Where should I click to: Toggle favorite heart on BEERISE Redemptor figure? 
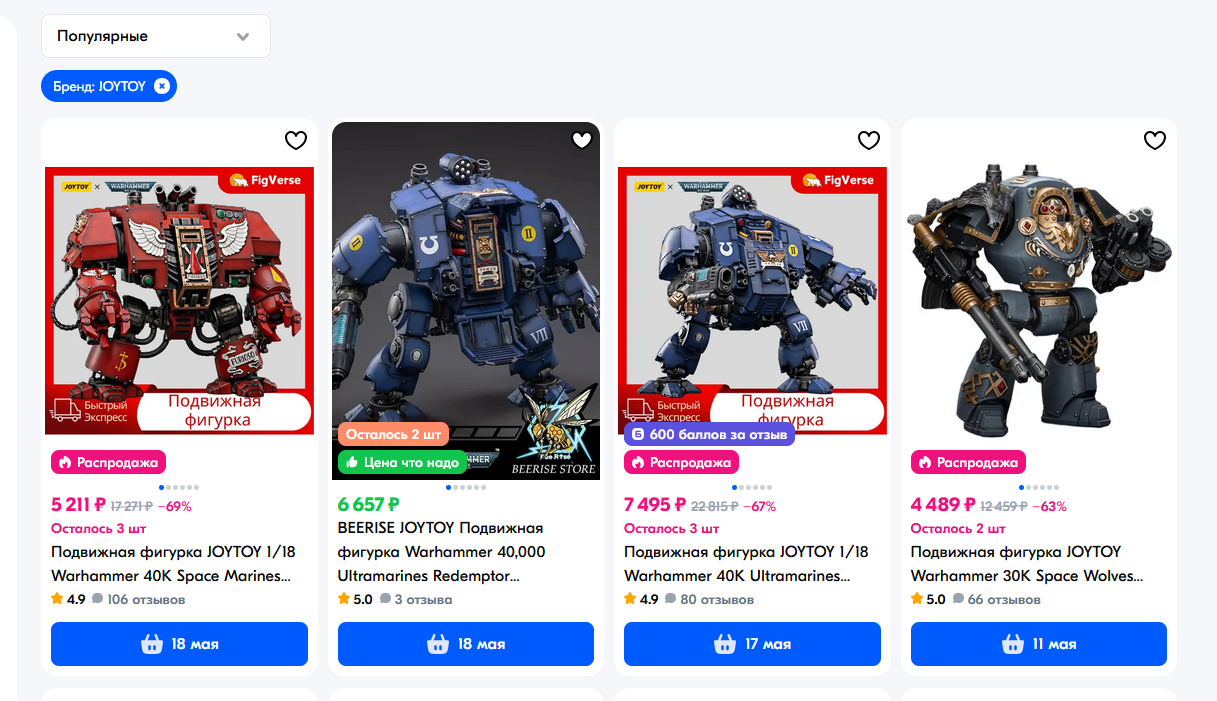coord(582,140)
